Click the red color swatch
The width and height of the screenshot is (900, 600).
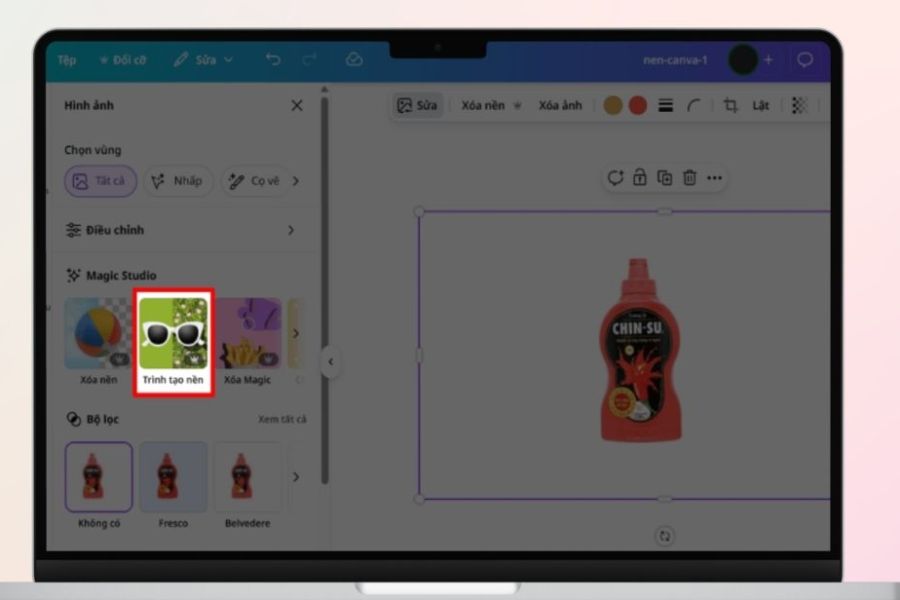638,105
